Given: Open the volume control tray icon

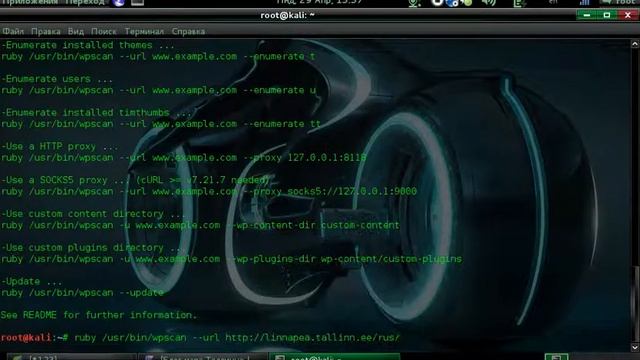Looking at the screenshot, I should (x=488, y=2).
